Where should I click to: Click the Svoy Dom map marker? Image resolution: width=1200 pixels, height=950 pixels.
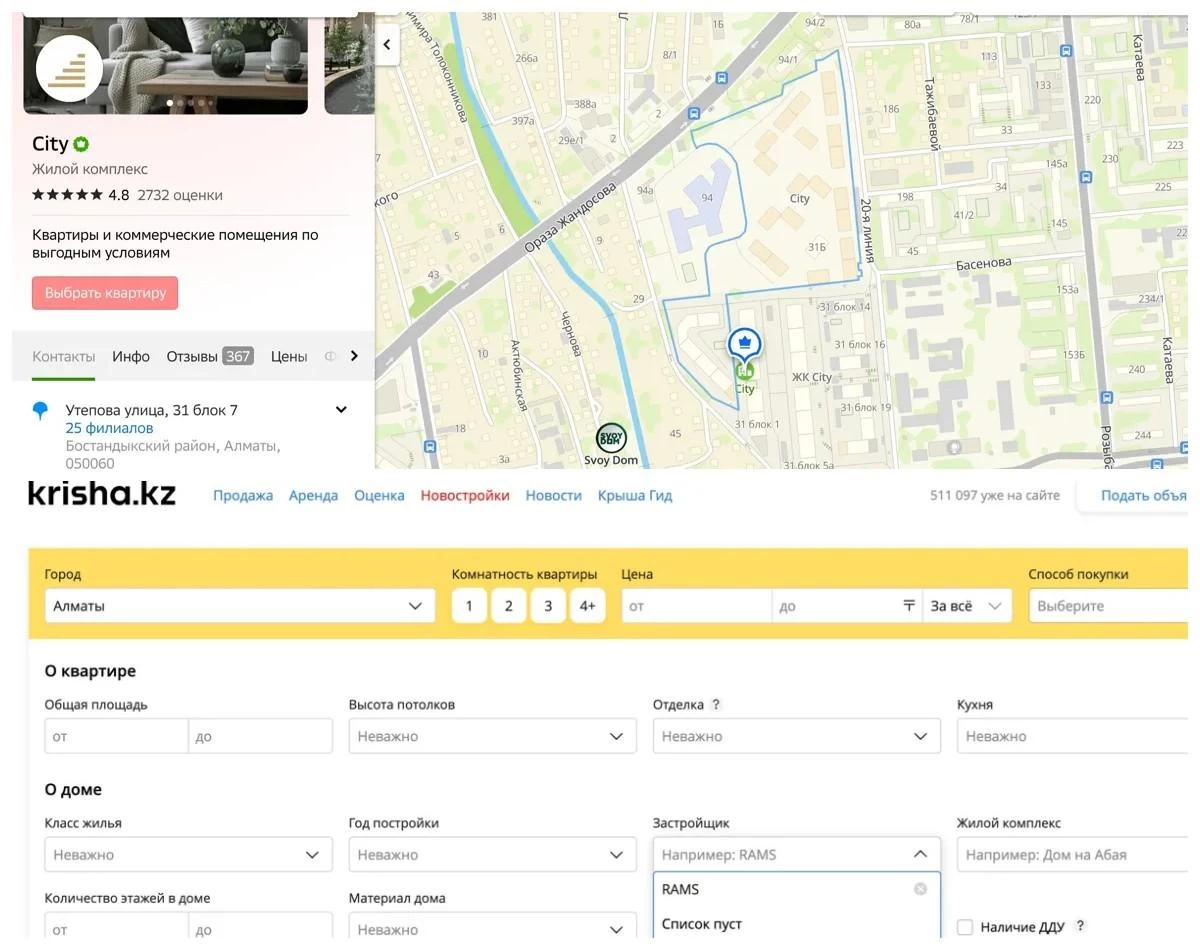[611, 438]
